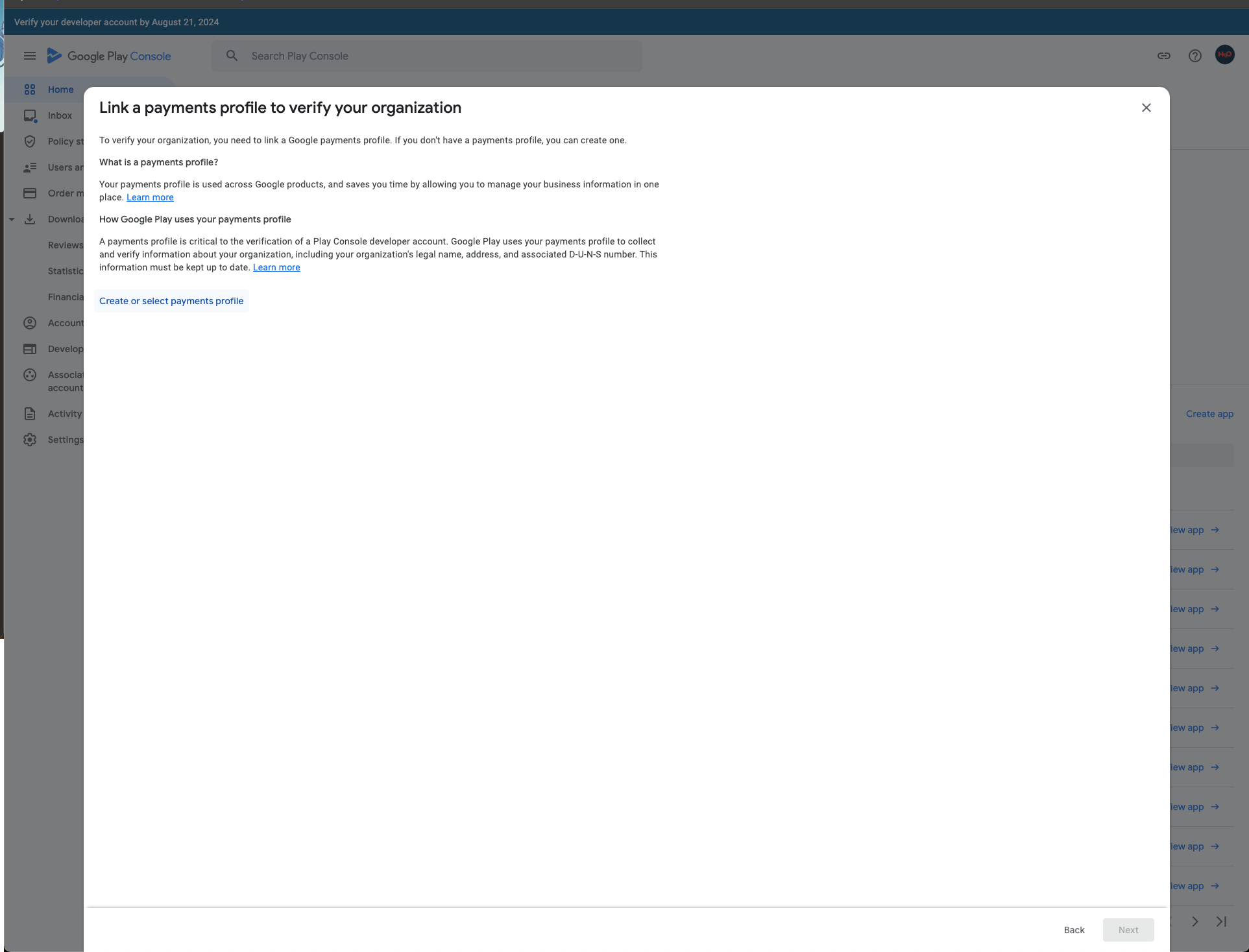Select Home in the sidebar
Image resolution: width=1249 pixels, height=952 pixels.
[60, 89]
